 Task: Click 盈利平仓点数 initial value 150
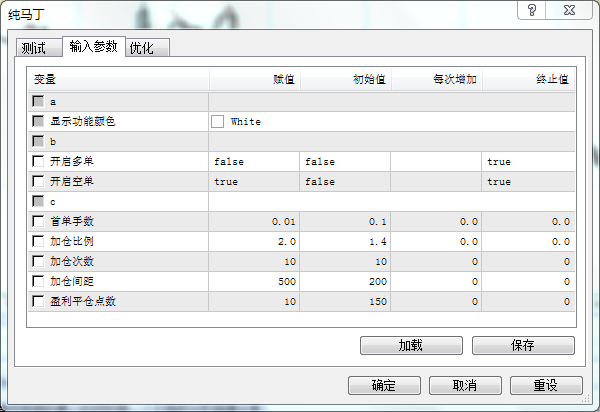pos(345,301)
